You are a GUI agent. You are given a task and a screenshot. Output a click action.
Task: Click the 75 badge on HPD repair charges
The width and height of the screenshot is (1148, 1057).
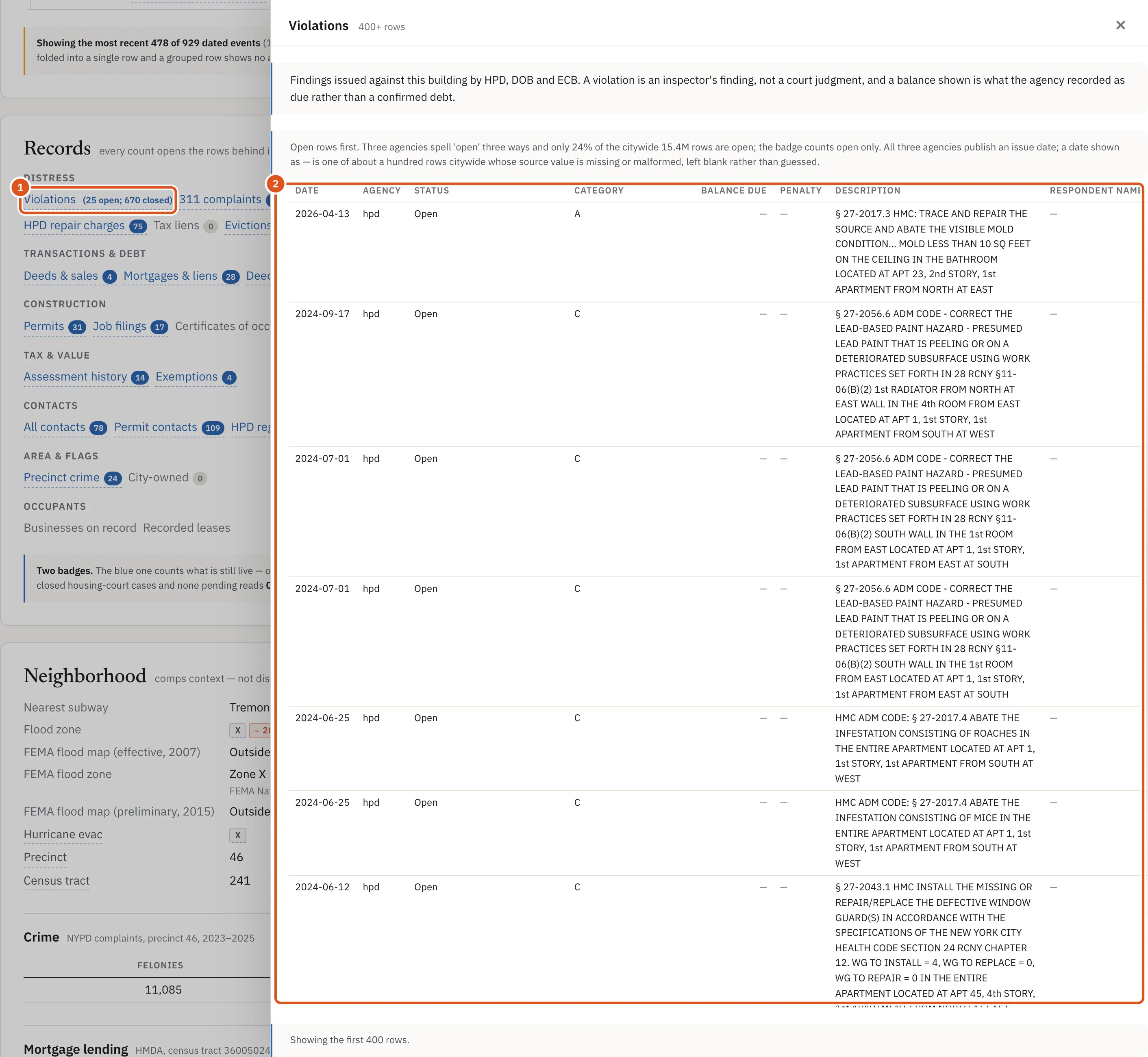pyautogui.click(x=138, y=226)
